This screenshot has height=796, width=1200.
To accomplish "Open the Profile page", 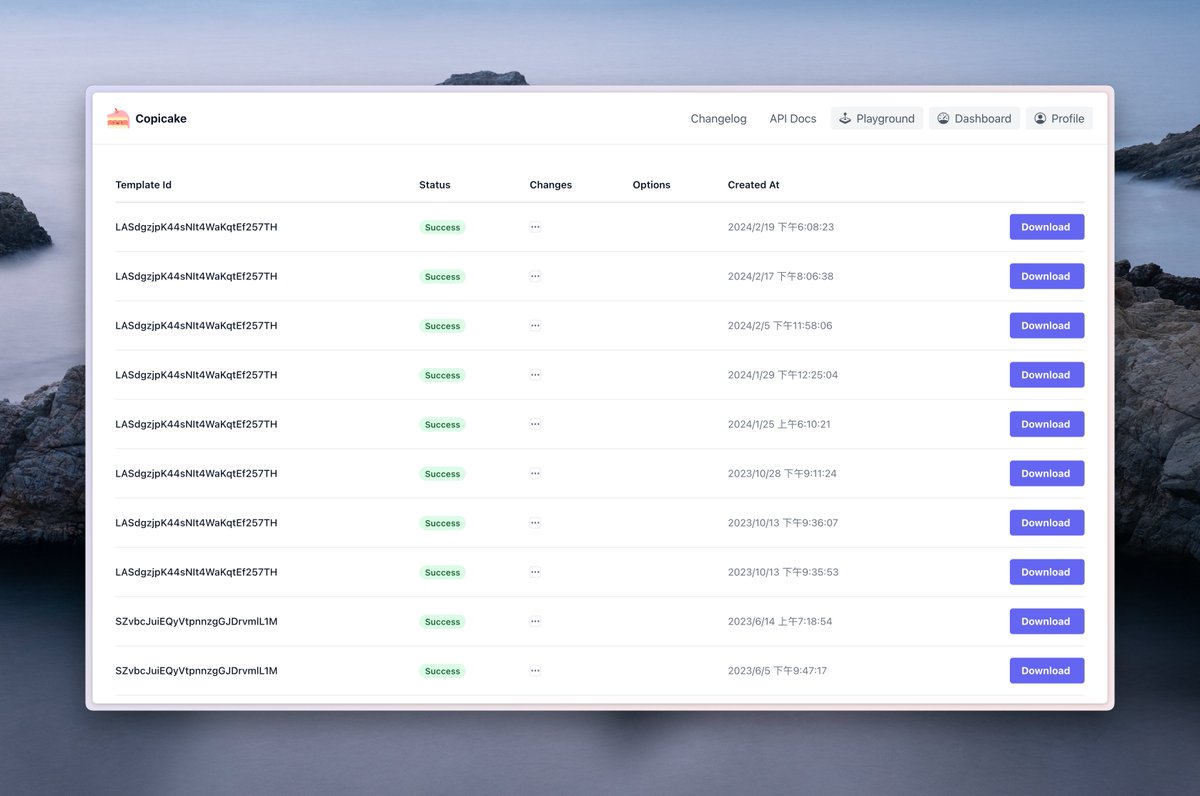I will [x=1059, y=118].
